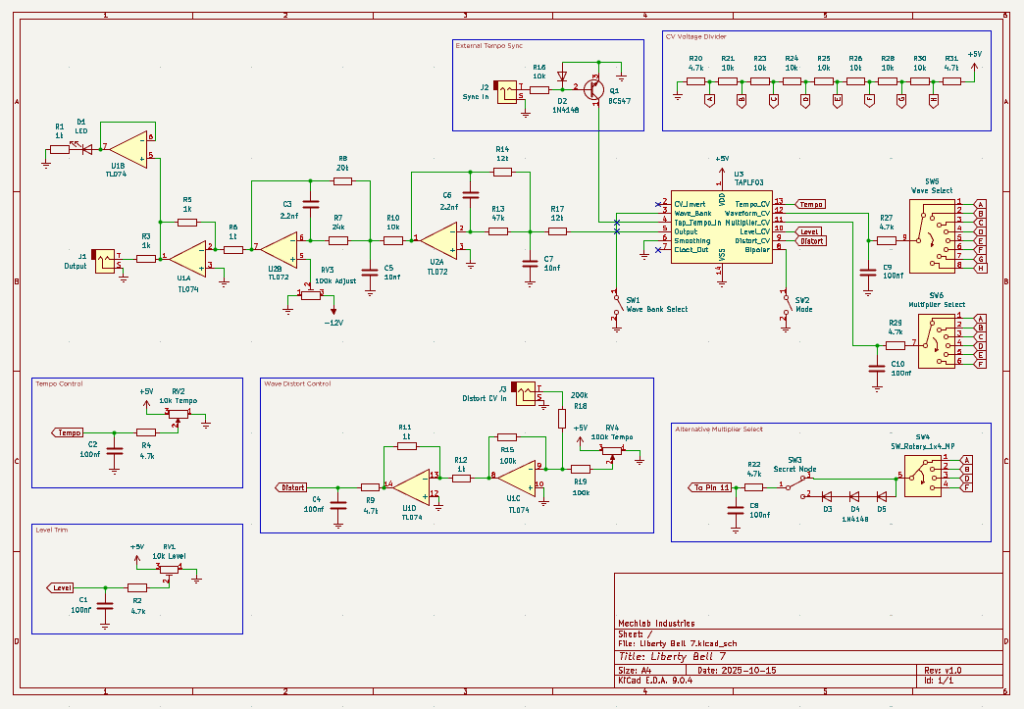Click the Q1 BC547 transistor symbol
Image resolution: width=1024 pixels, height=709 pixels.
(x=594, y=89)
